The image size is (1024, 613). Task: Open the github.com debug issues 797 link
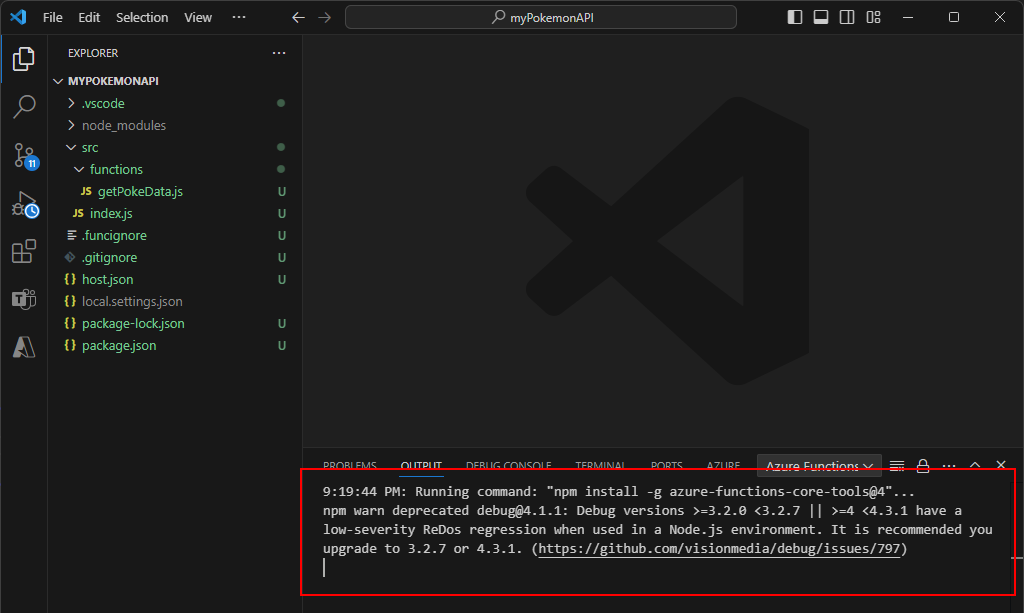[x=719, y=549]
